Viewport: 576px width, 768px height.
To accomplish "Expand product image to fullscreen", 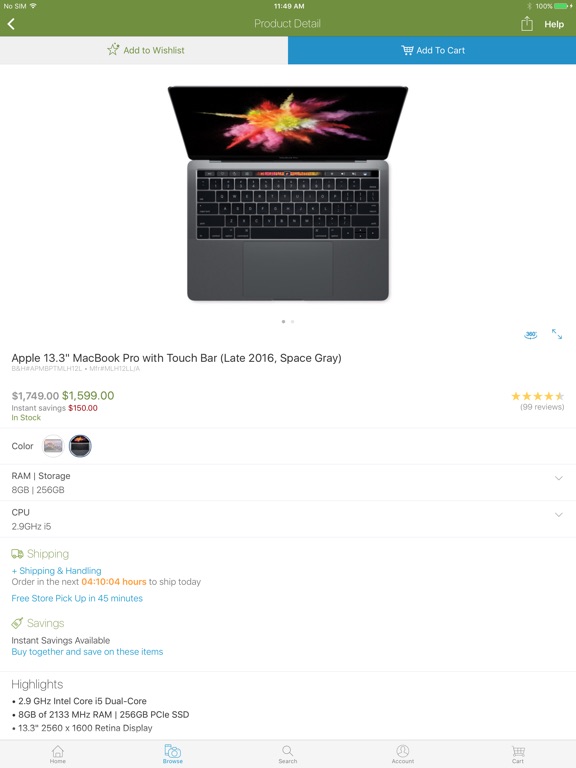I will pos(557,334).
